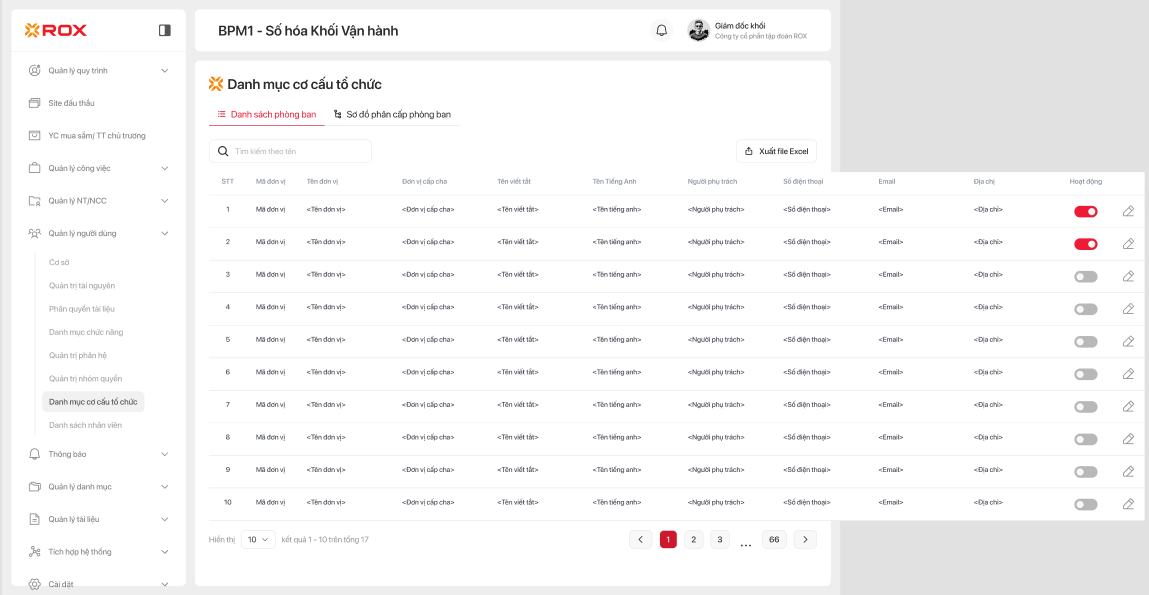
Task: Click the edit pencil icon in row 1
Action: (x=1128, y=211)
